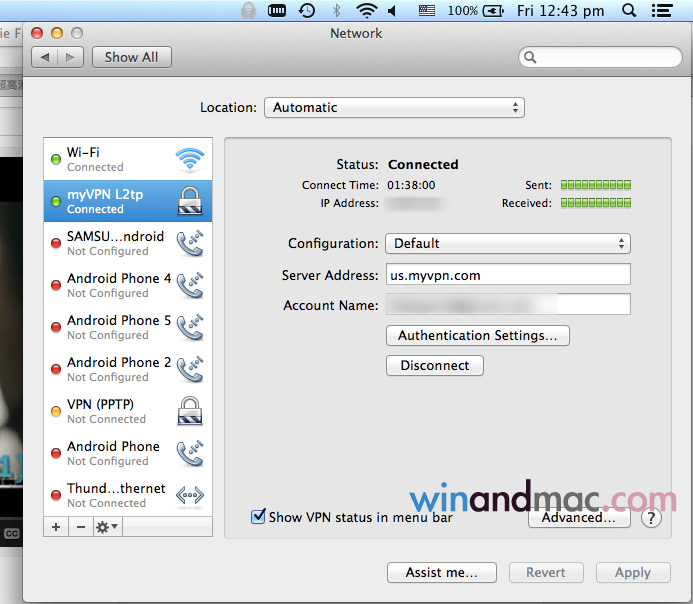
Task: Click the VPN lock icon in menu bar
Action: click(248, 10)
